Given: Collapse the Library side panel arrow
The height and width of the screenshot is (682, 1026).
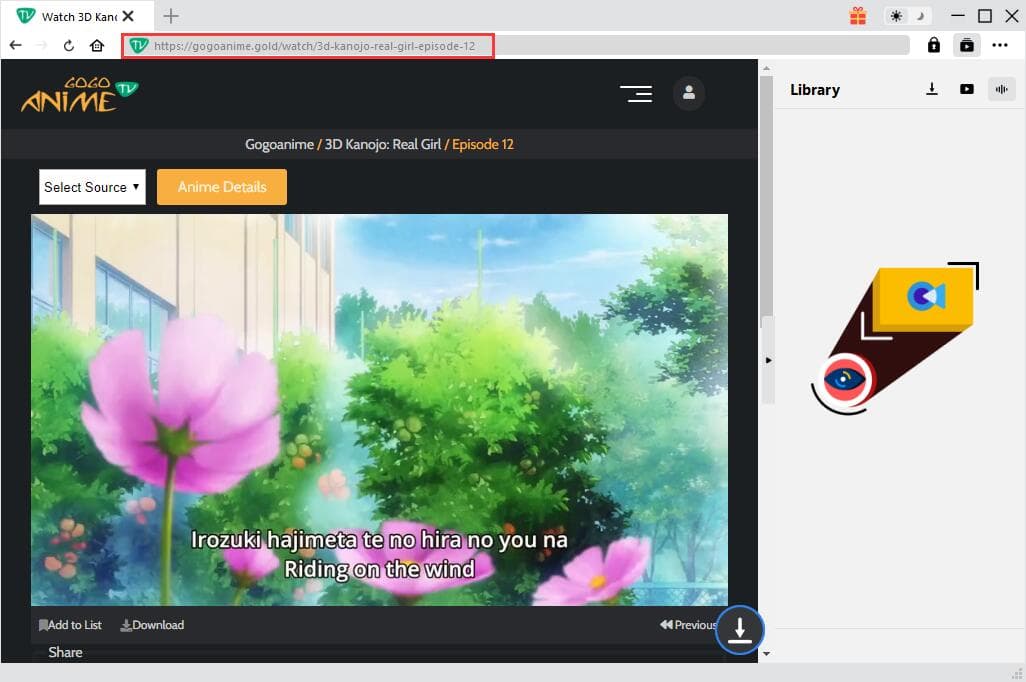Looking at the screenshot, I should pyautogui.click(x=768, y=360).
